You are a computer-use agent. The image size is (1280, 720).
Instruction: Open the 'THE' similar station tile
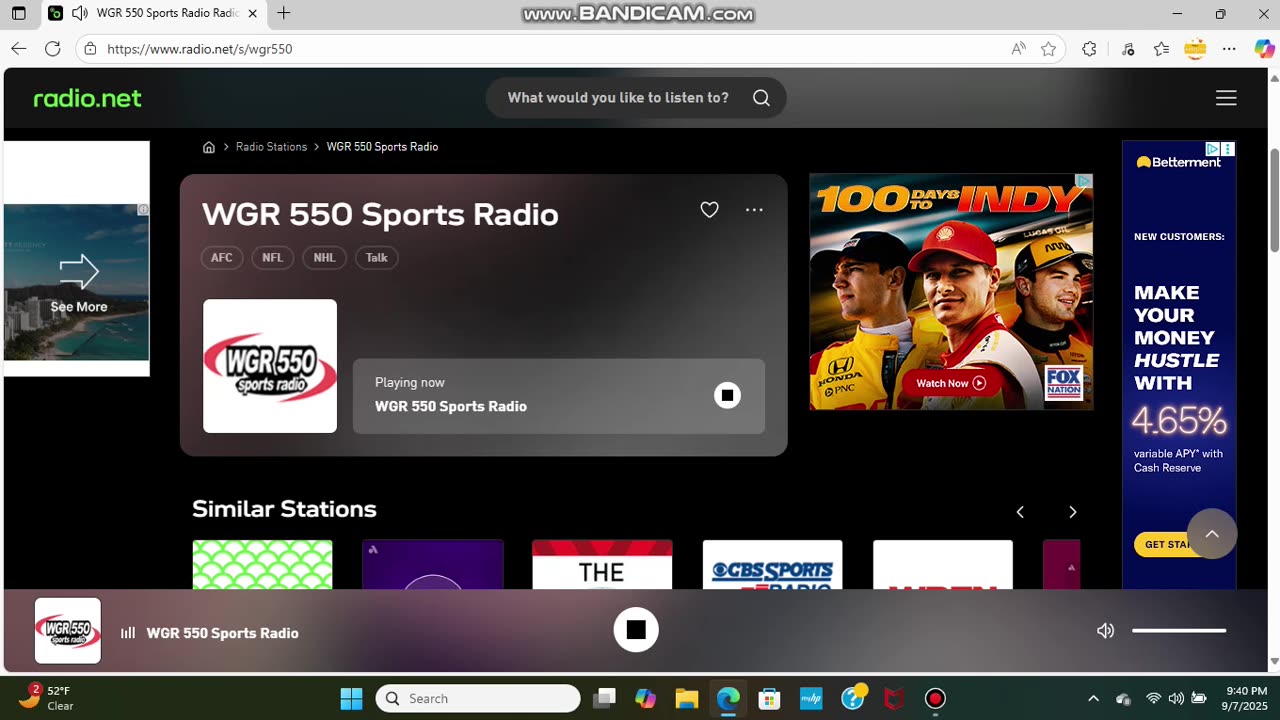tap(602, 565)
